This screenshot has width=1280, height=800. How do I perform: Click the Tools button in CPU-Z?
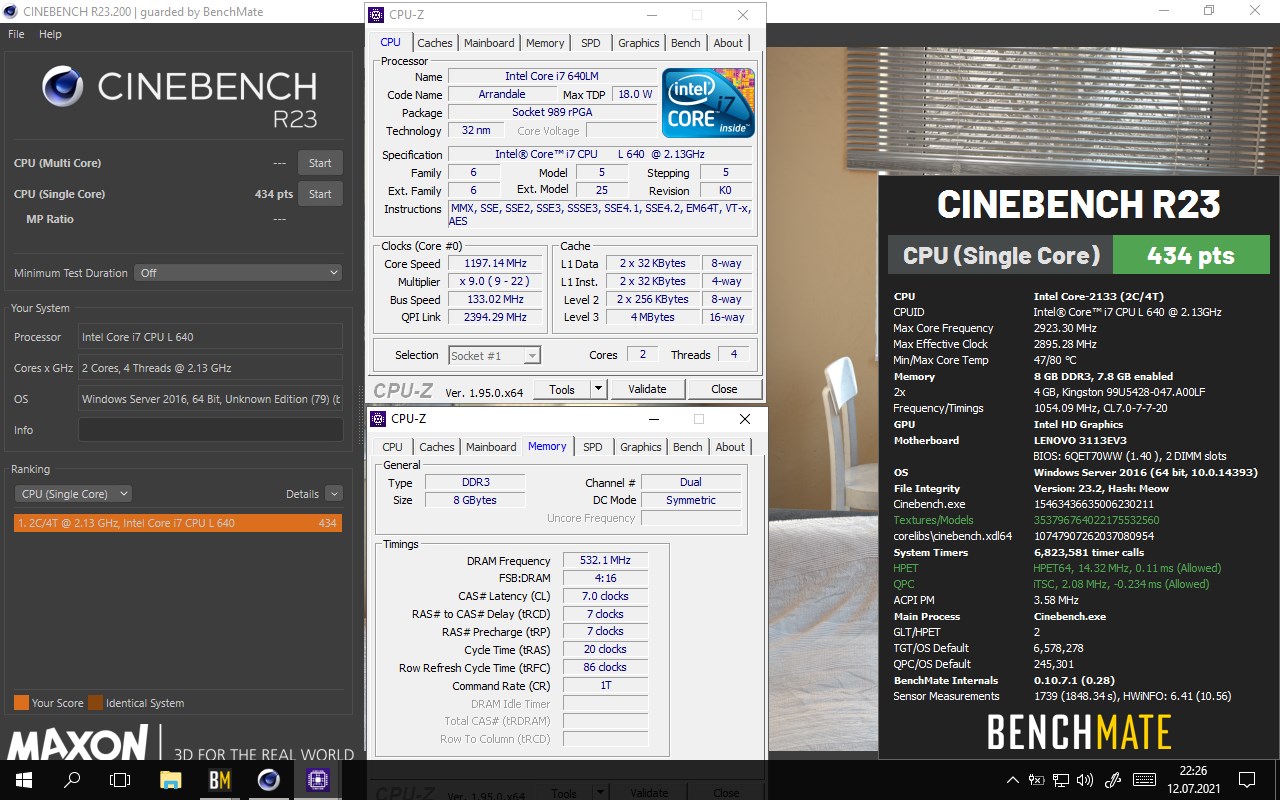pos(562,389)
